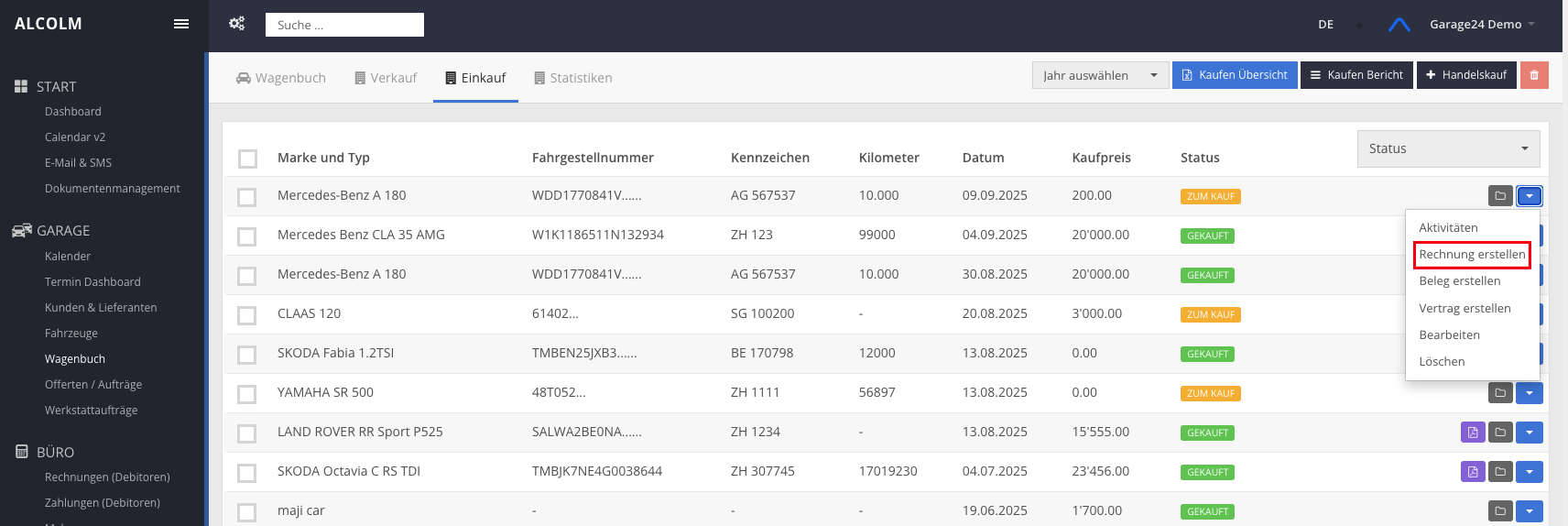Open folder icon for Mercedes-Benz A 180 first row

(x=1500, y=196)
